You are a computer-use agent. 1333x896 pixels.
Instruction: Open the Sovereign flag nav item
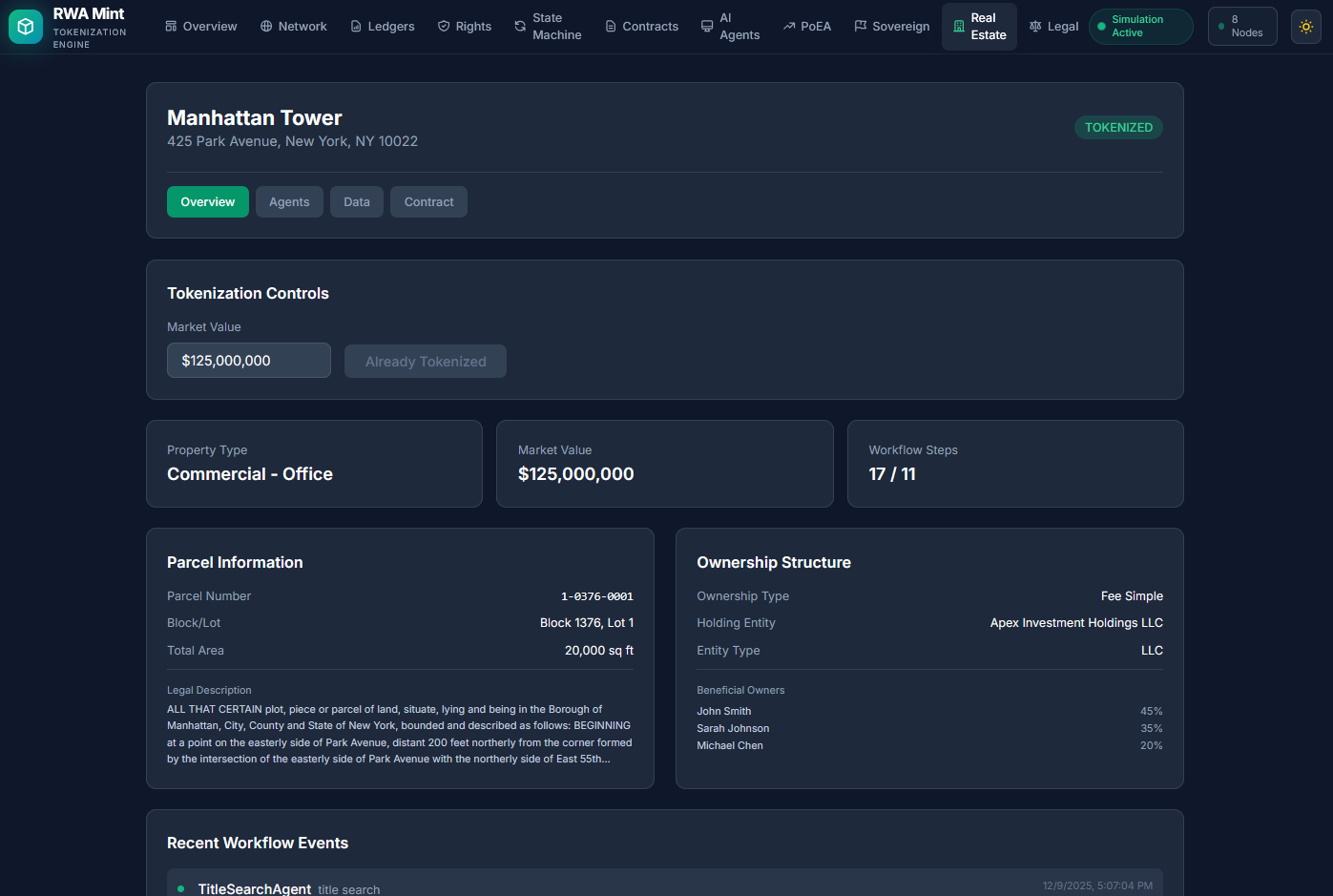[892, 27]
